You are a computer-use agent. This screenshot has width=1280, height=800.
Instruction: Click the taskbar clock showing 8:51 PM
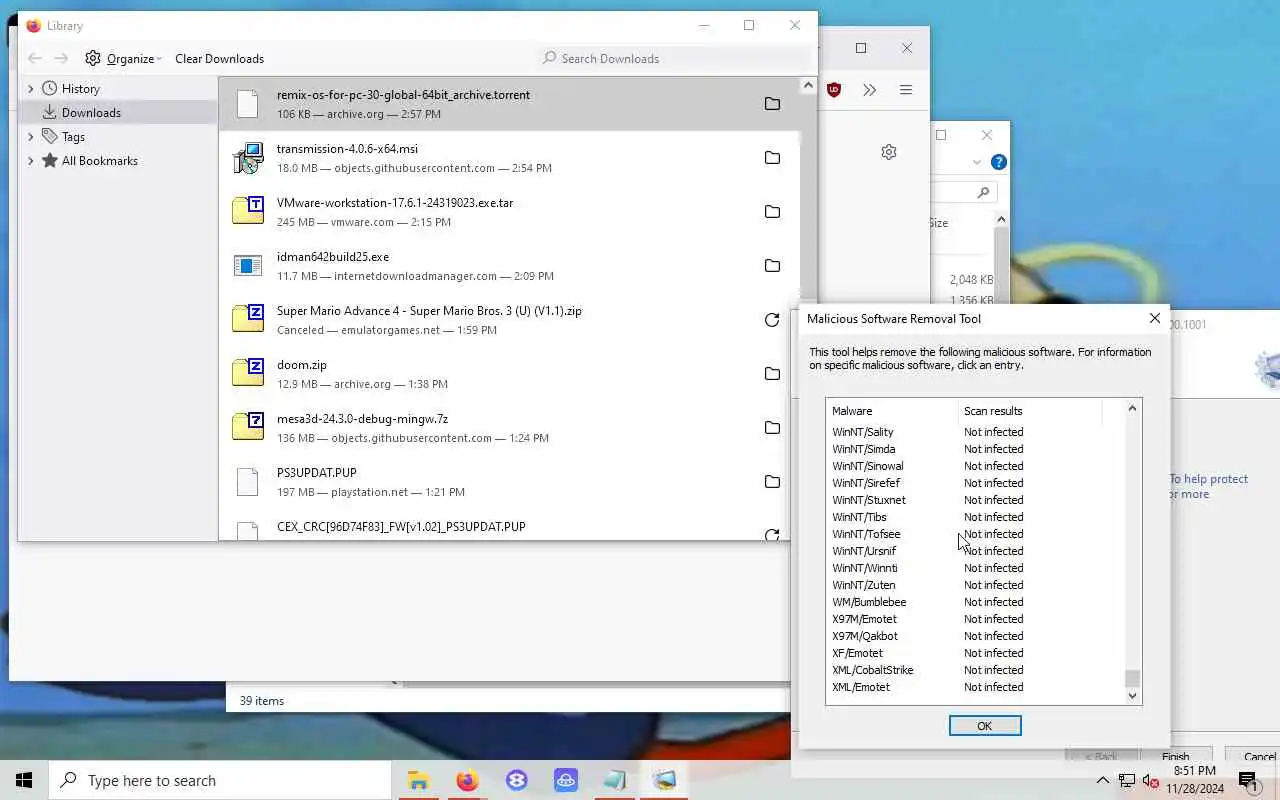point(1195,780)
